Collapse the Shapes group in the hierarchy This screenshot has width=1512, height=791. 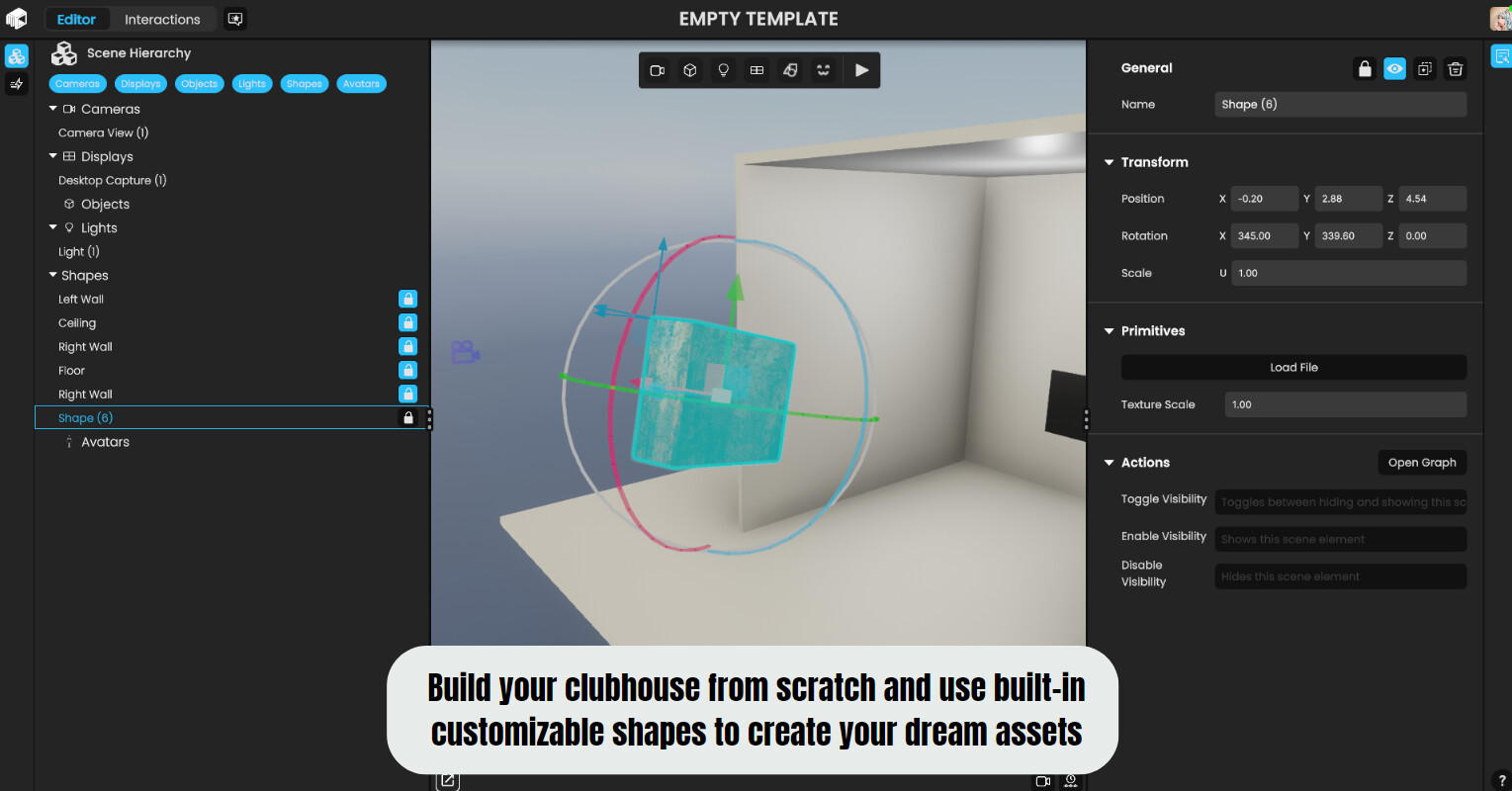tap(53, 275)
